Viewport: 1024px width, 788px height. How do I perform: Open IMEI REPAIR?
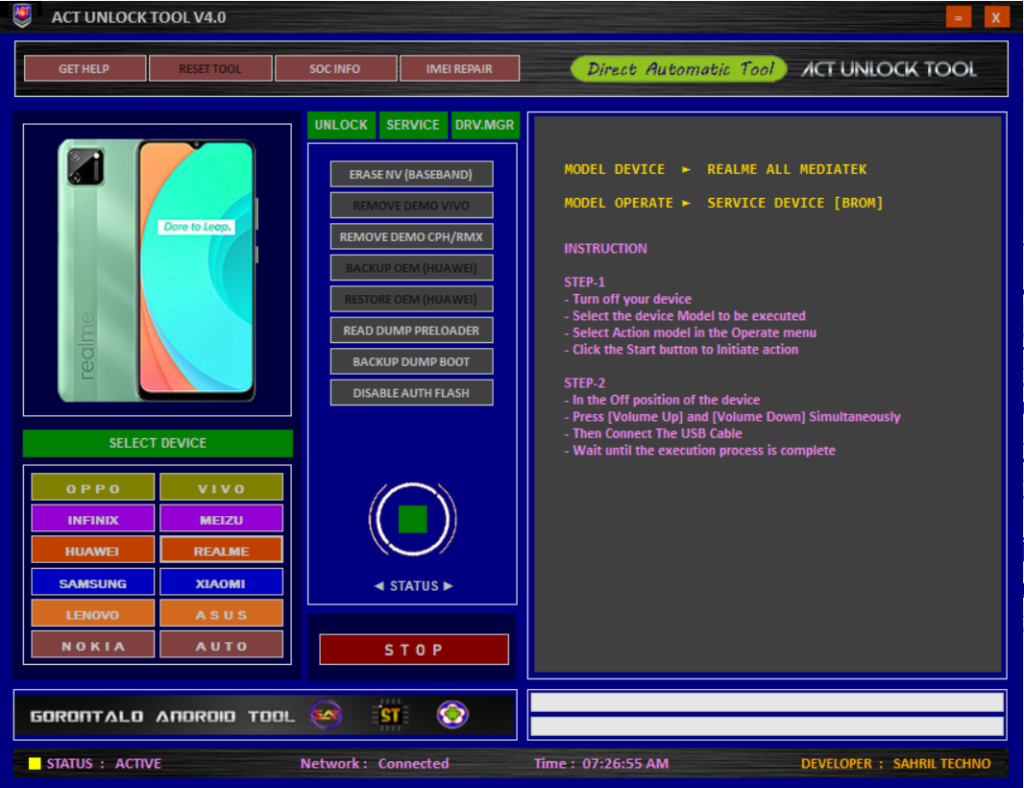pyautogui.click(x=459, y=69)
